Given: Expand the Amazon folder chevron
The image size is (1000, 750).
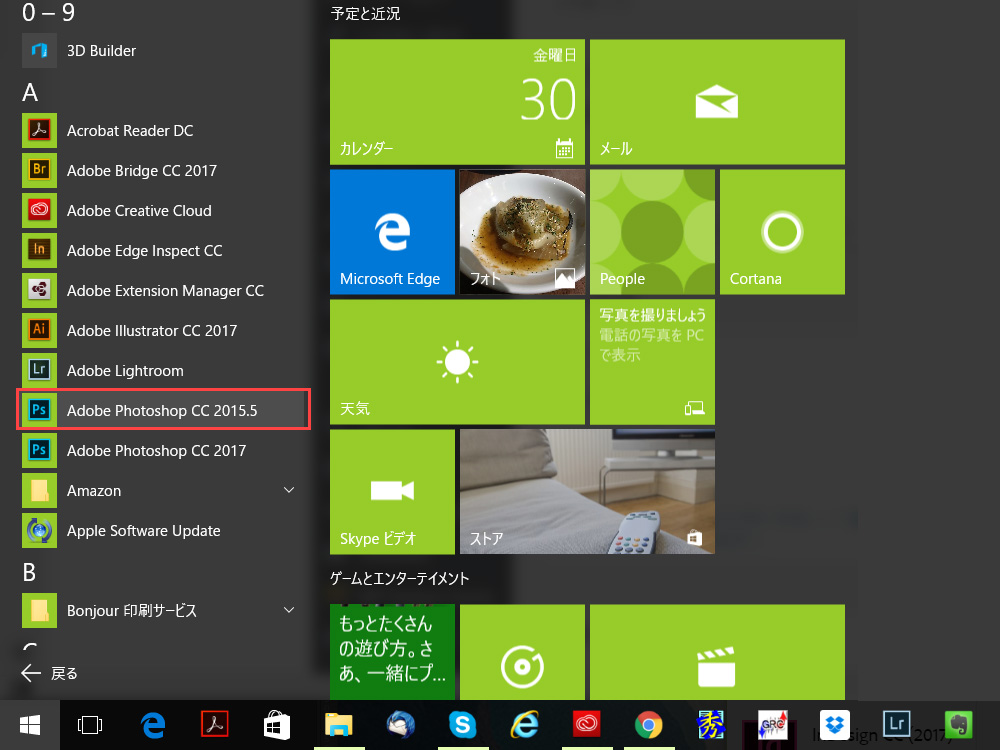Looking at the screenshot, I should (289, 490).
